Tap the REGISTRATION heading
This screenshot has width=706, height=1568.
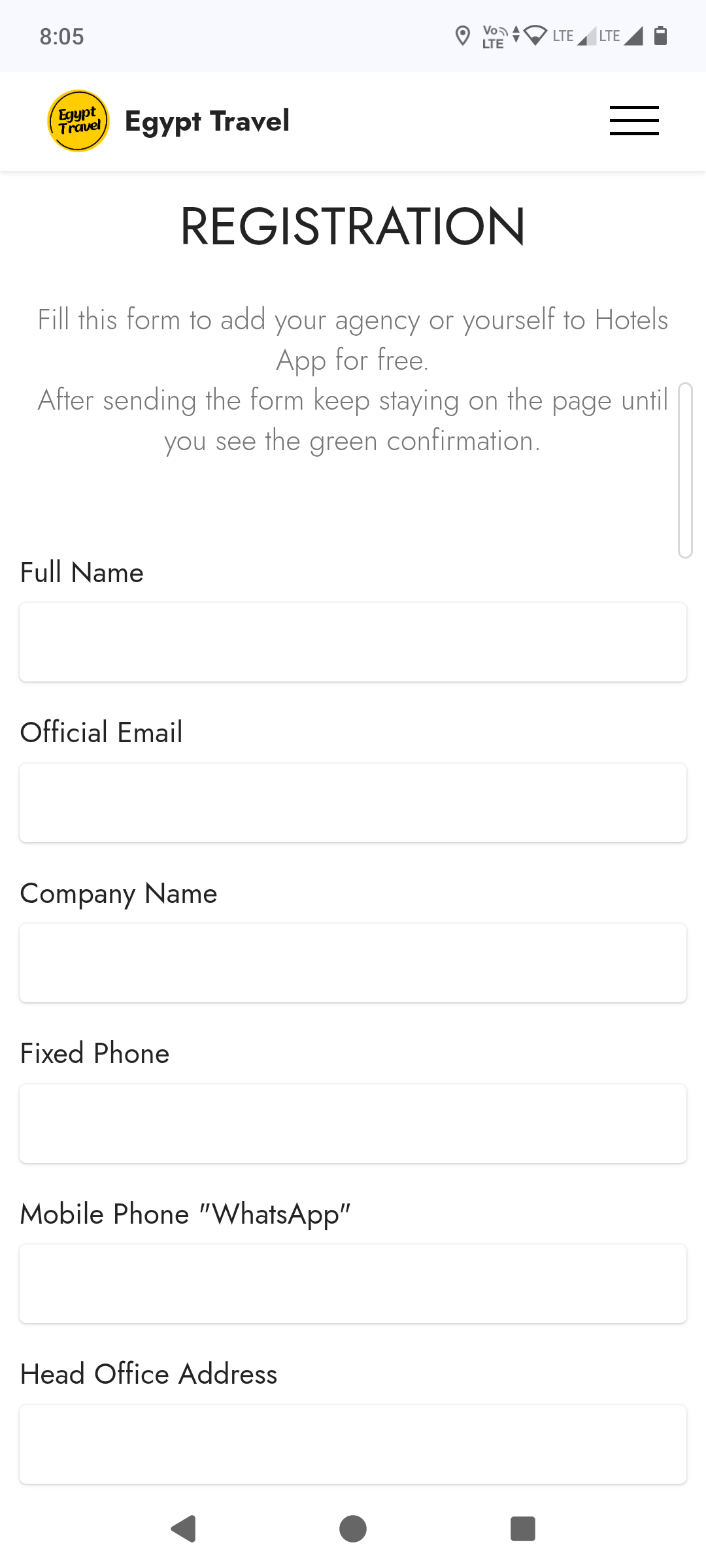[x=353, y=227]
